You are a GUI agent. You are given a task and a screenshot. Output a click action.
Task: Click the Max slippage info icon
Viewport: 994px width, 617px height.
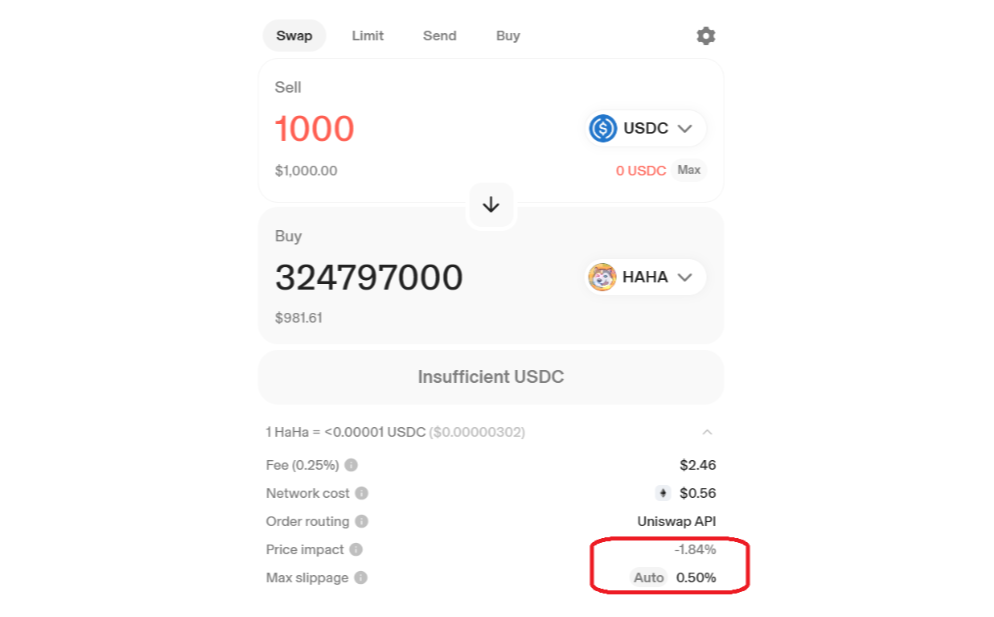(x=362, y=577)
